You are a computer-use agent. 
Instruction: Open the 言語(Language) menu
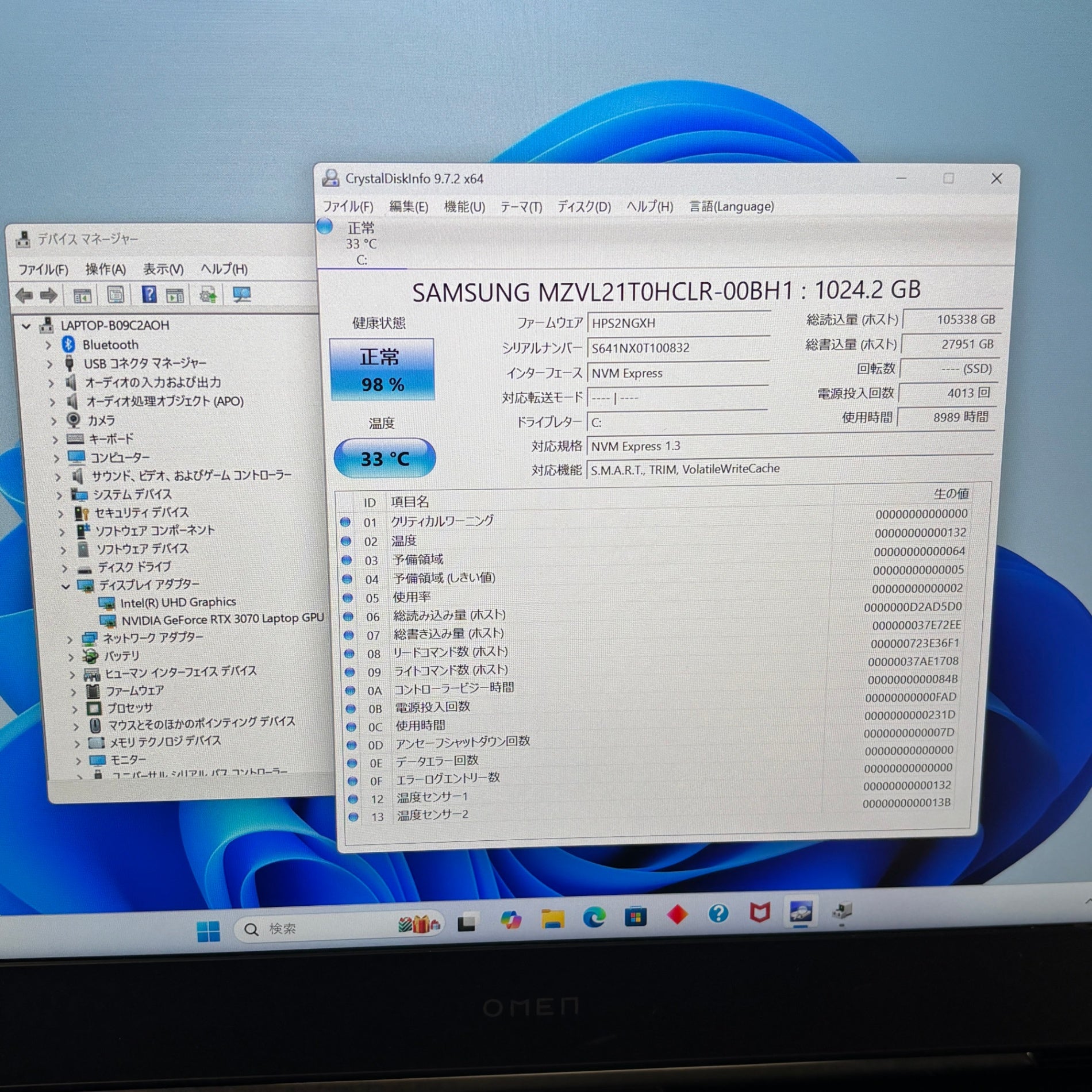(x=731, y=206)
